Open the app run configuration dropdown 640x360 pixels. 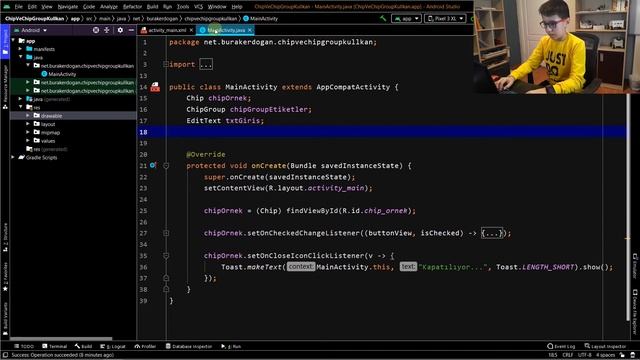(407, 18)
